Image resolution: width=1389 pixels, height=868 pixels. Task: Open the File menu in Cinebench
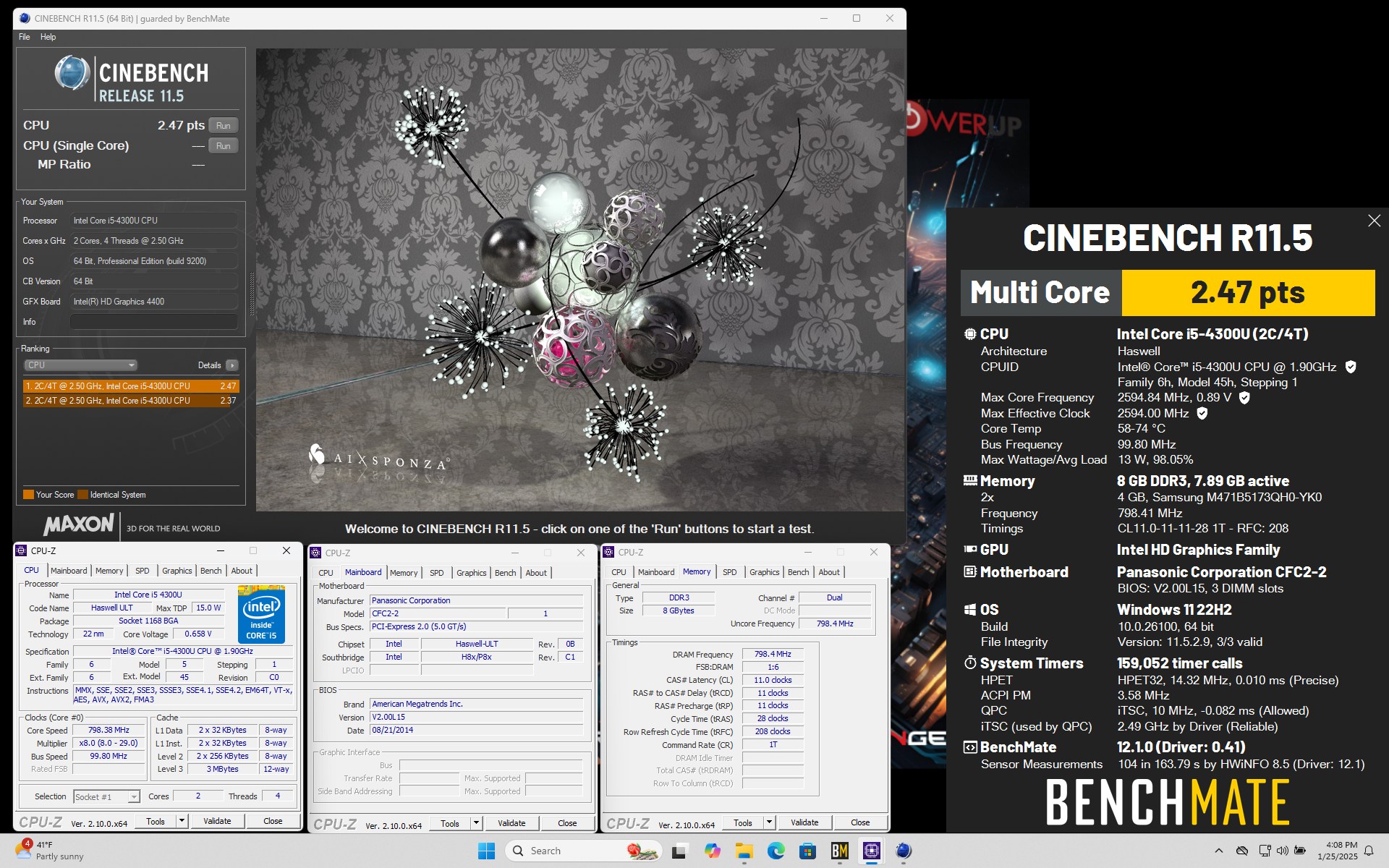click(25, 37)
